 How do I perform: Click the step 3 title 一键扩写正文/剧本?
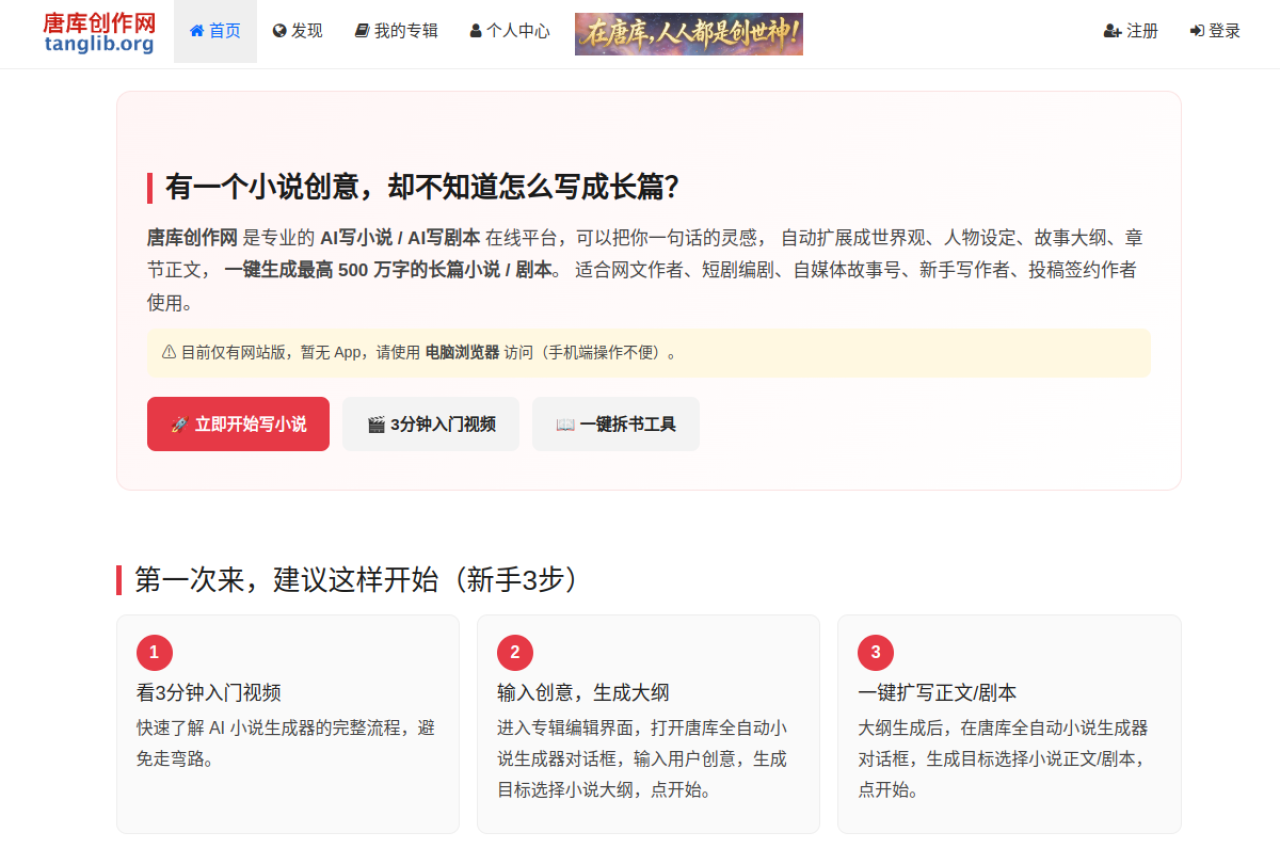click(x=937, y=692)
